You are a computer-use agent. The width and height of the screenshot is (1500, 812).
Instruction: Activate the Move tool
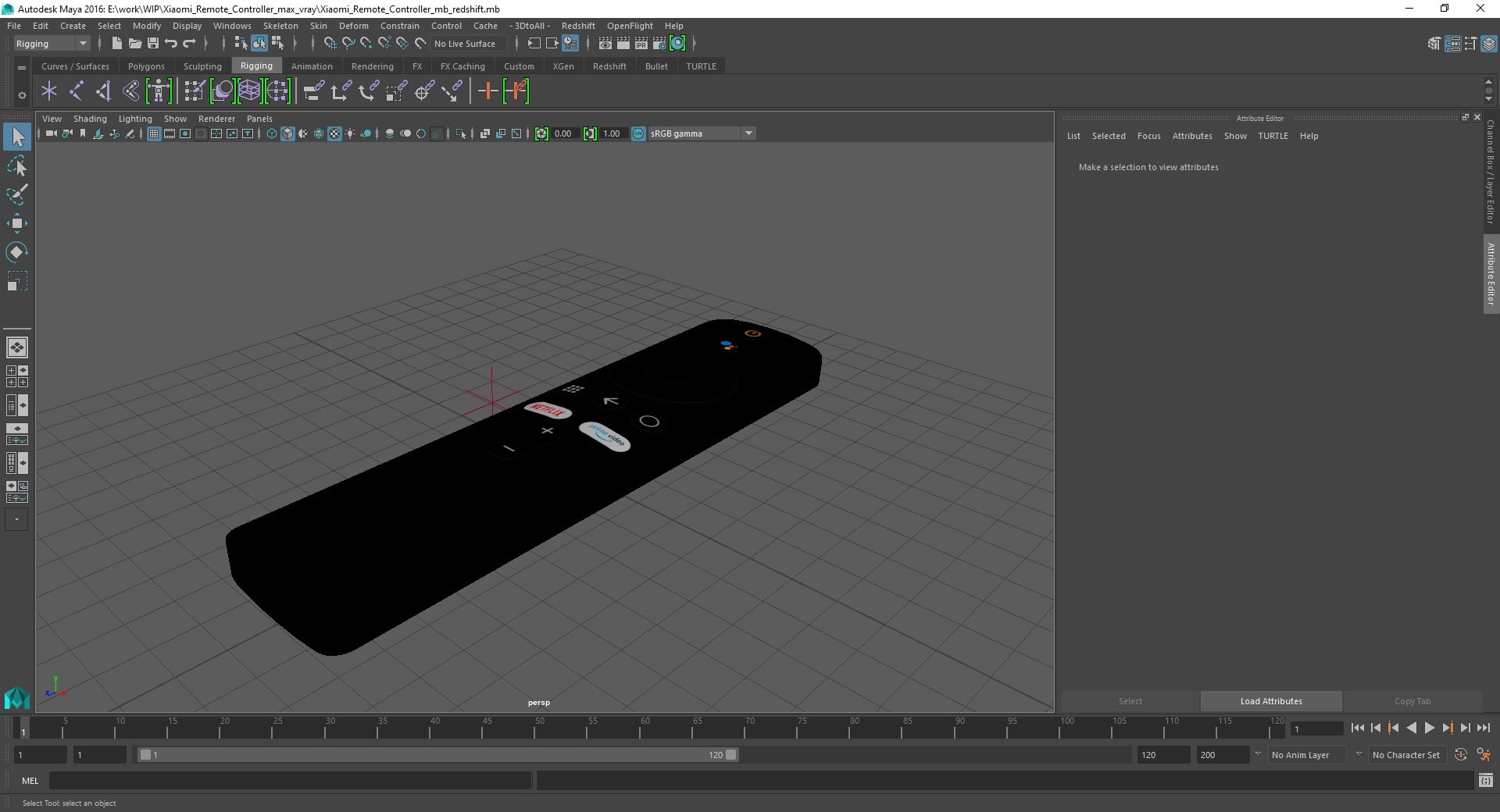(x=17, y=223)
